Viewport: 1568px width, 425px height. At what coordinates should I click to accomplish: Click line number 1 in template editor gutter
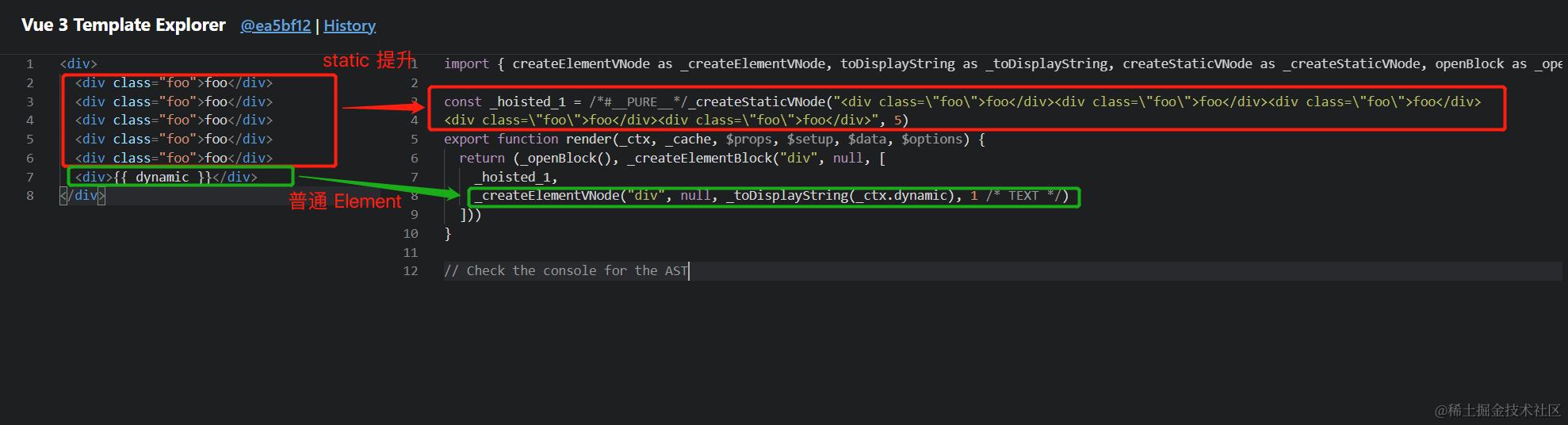tap(30, 64)
